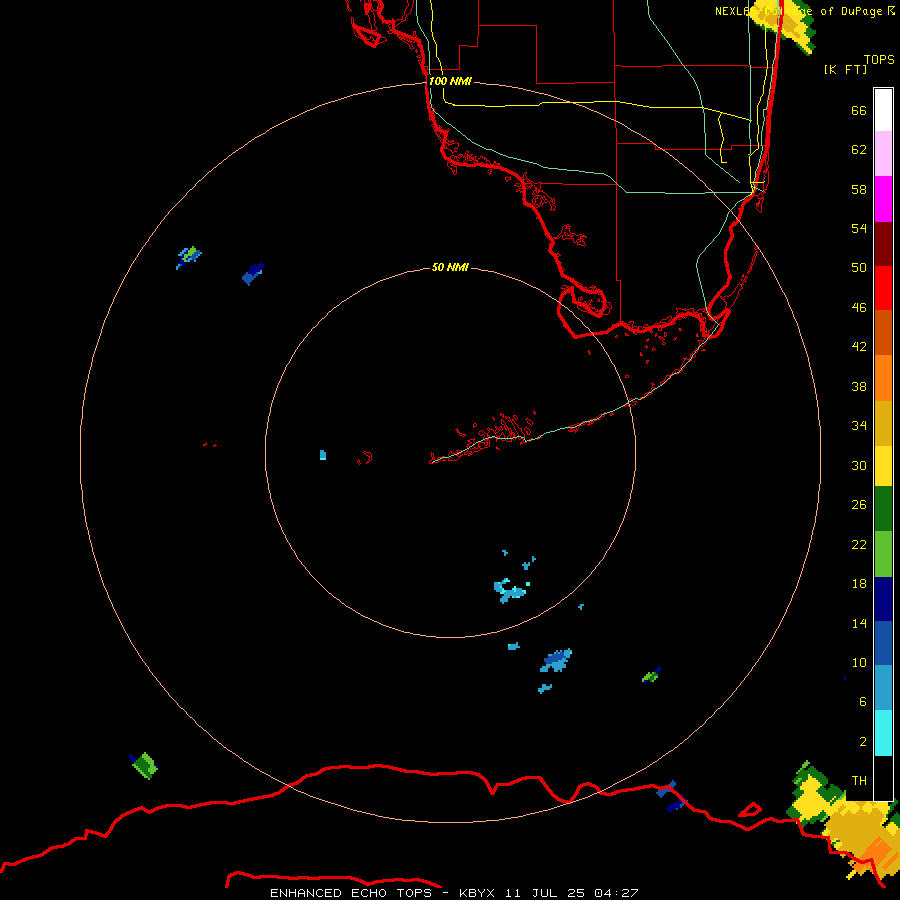Click the '46' scale value
The height and width of the screenshot is (900, 900).
tap(859, 308)
